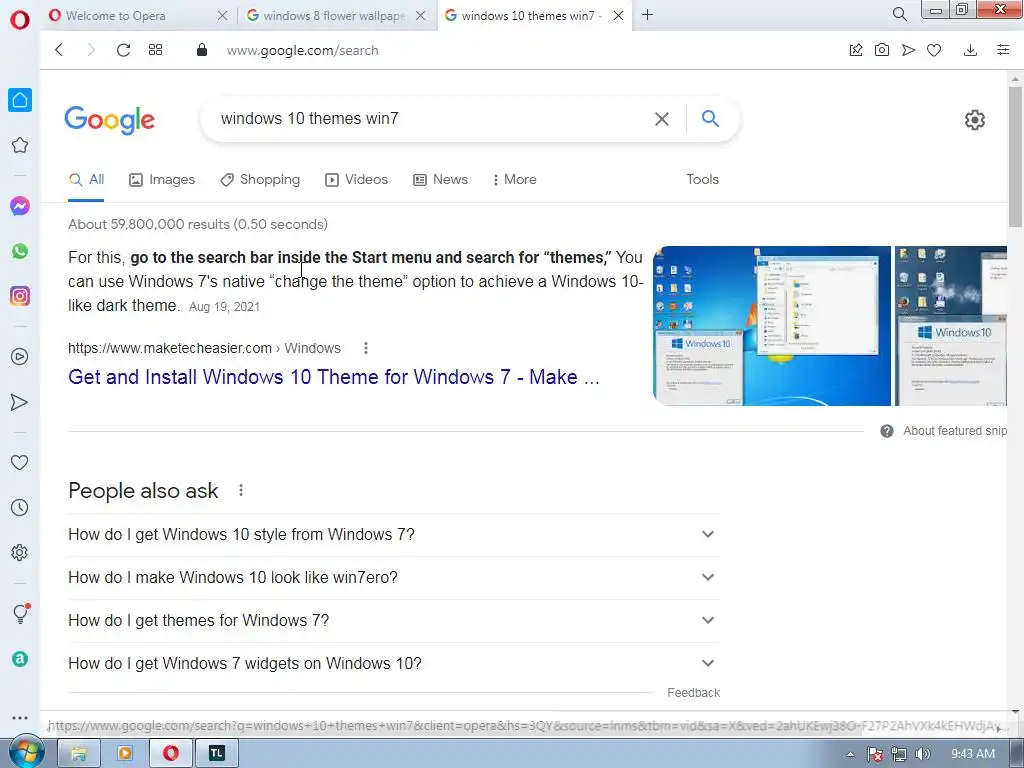This screenshot has width=1024, height=768.
Task: Open Settings gear in sidebar
Action: click(x=20, y=552)
